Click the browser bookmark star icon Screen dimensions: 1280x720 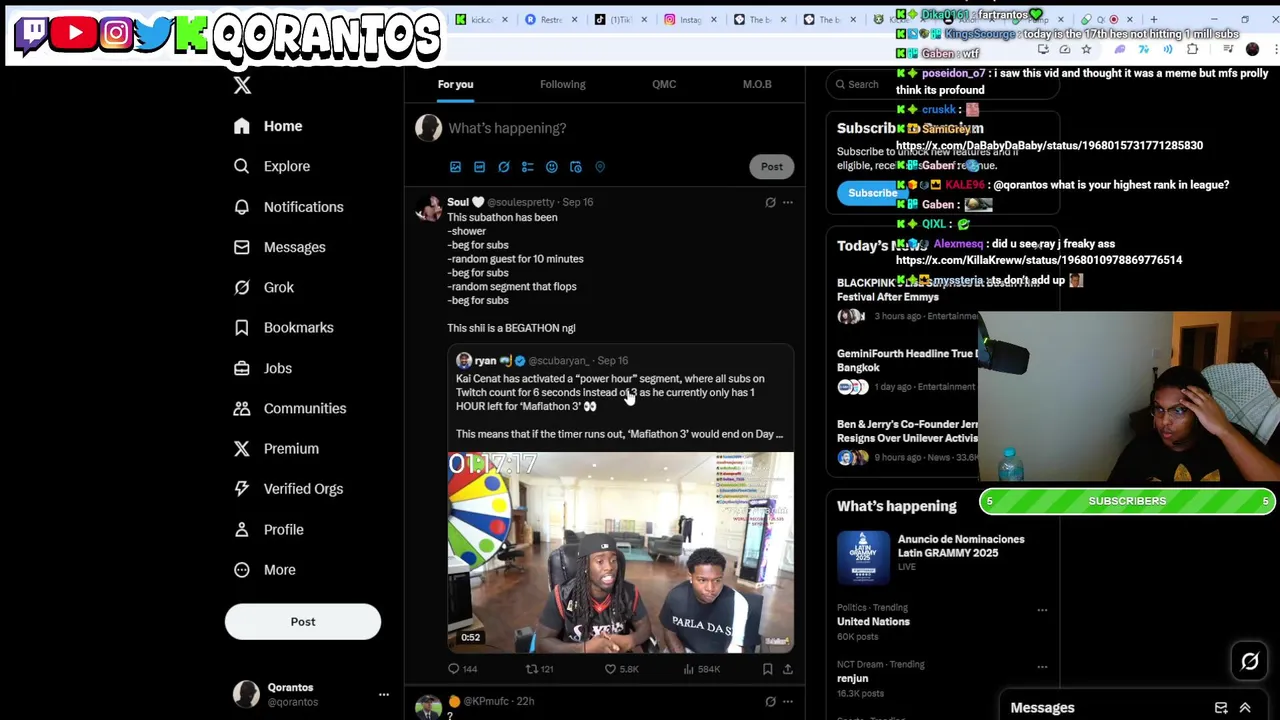pyautogui.click(x=1086, y=49)
